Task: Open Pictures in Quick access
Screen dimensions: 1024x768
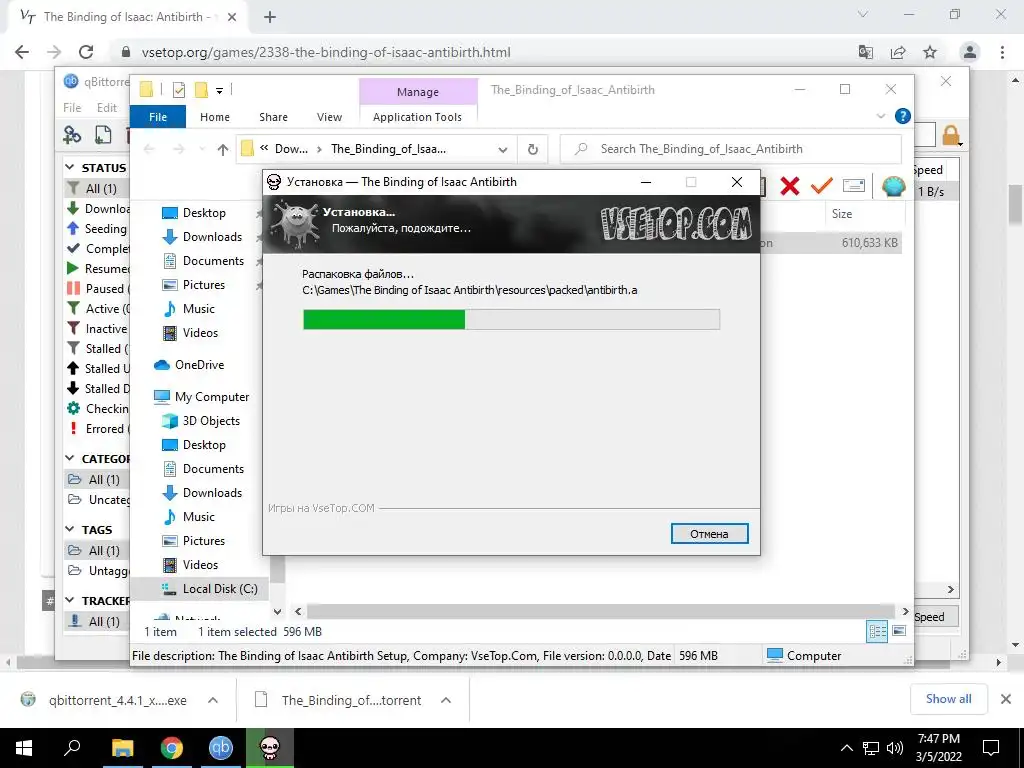Action: point(204,285)
